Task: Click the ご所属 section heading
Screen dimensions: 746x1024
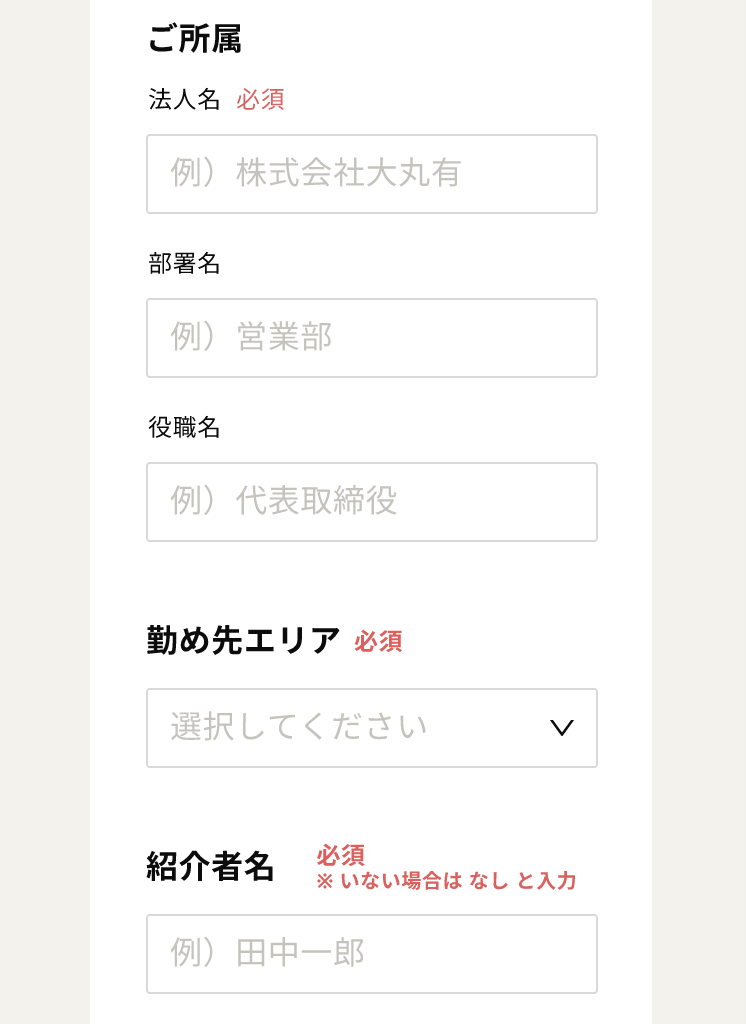Action: coord(194,39)
